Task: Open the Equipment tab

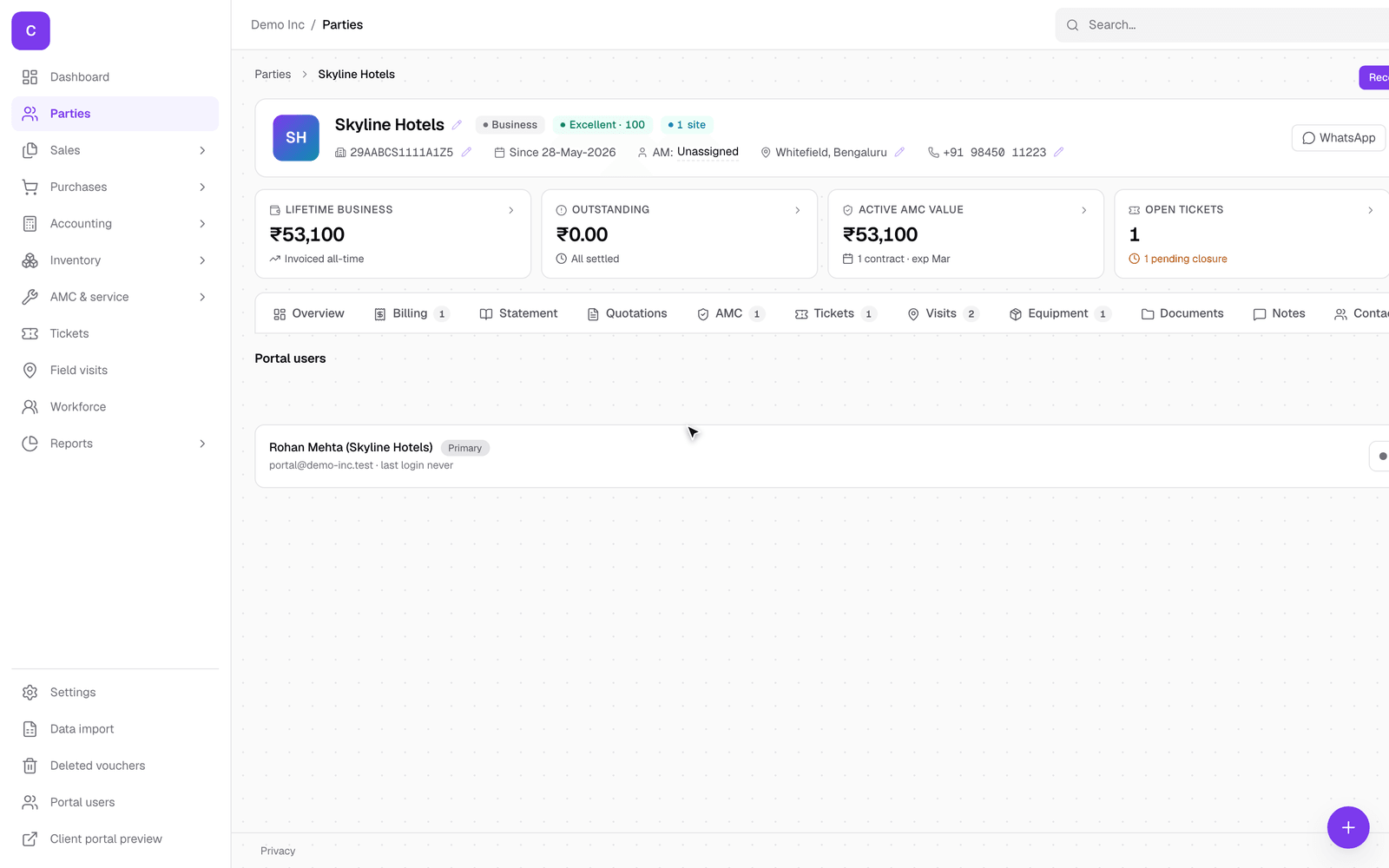Action: pos(1059,313)
